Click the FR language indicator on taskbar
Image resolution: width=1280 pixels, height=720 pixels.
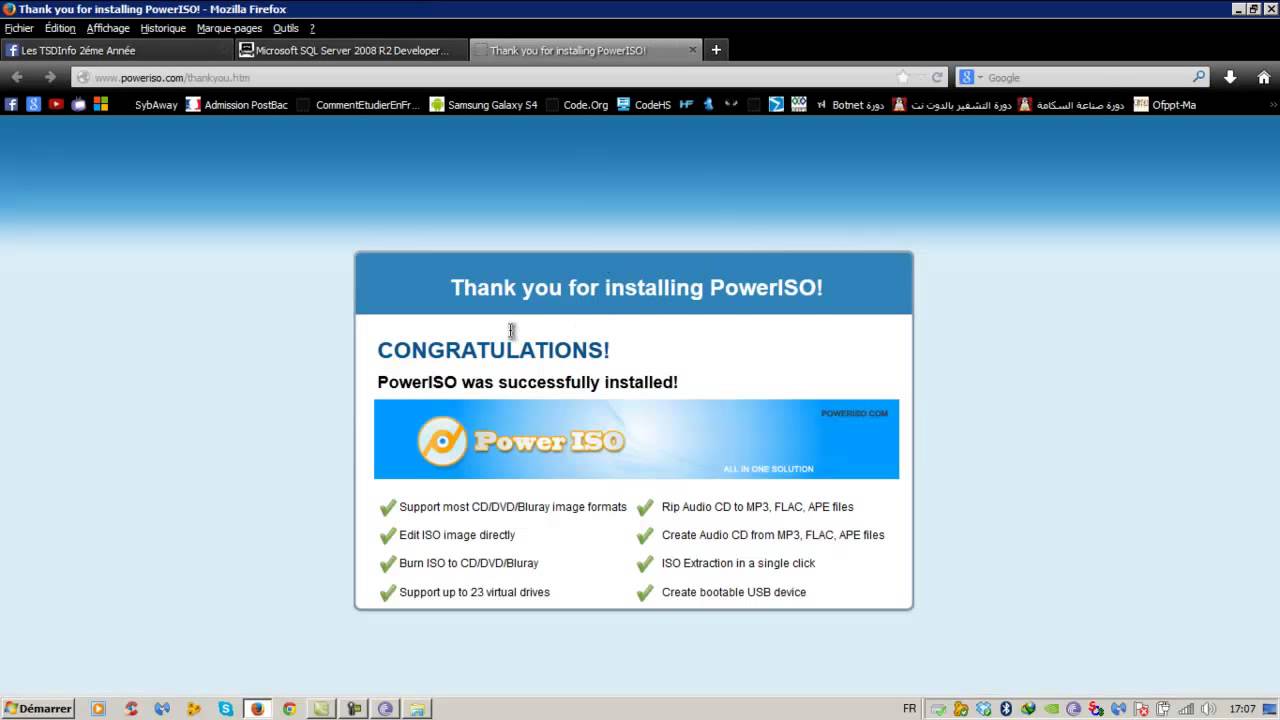(909, 709)
